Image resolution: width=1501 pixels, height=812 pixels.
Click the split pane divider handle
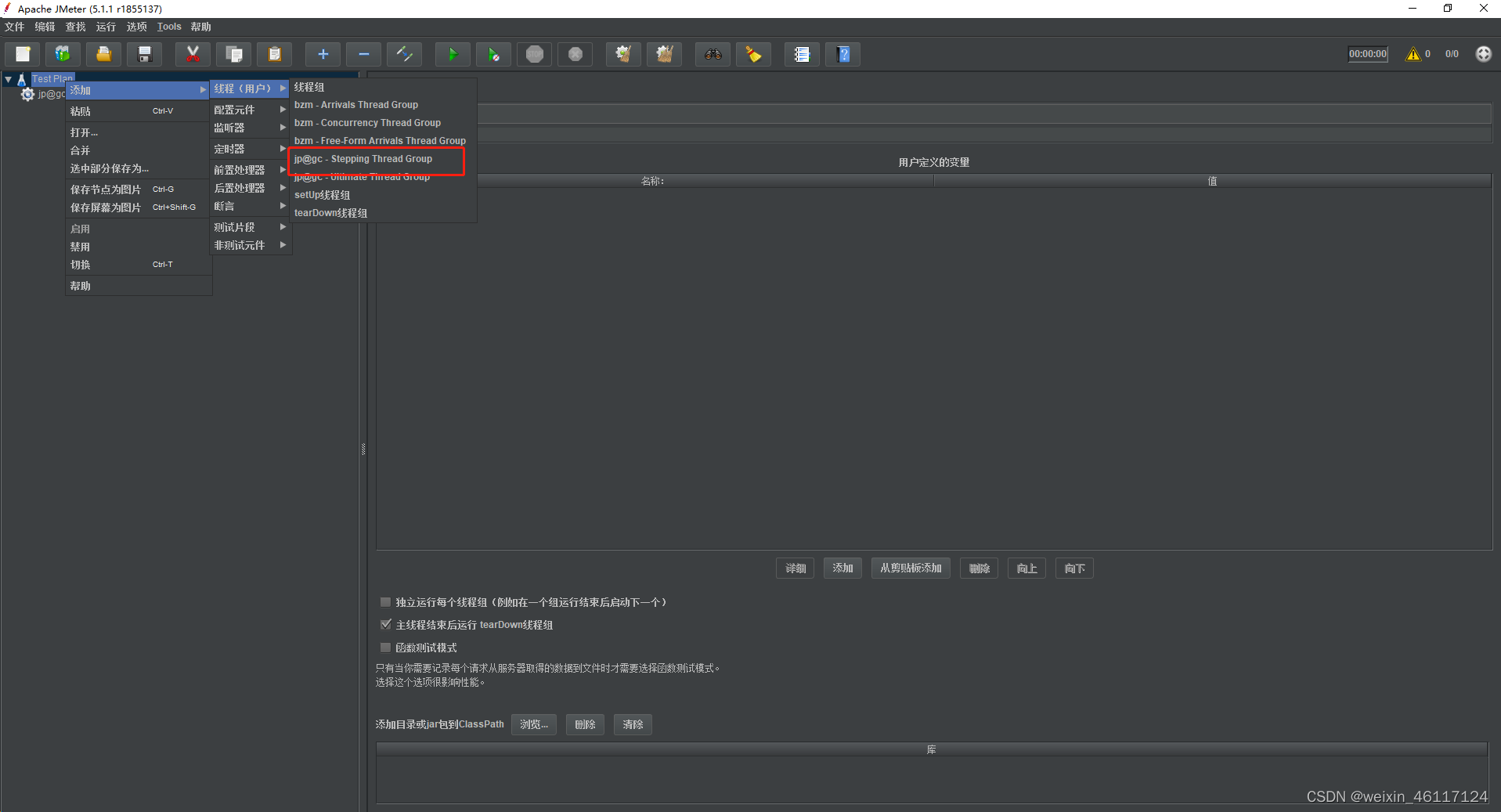tap(363, 449)
